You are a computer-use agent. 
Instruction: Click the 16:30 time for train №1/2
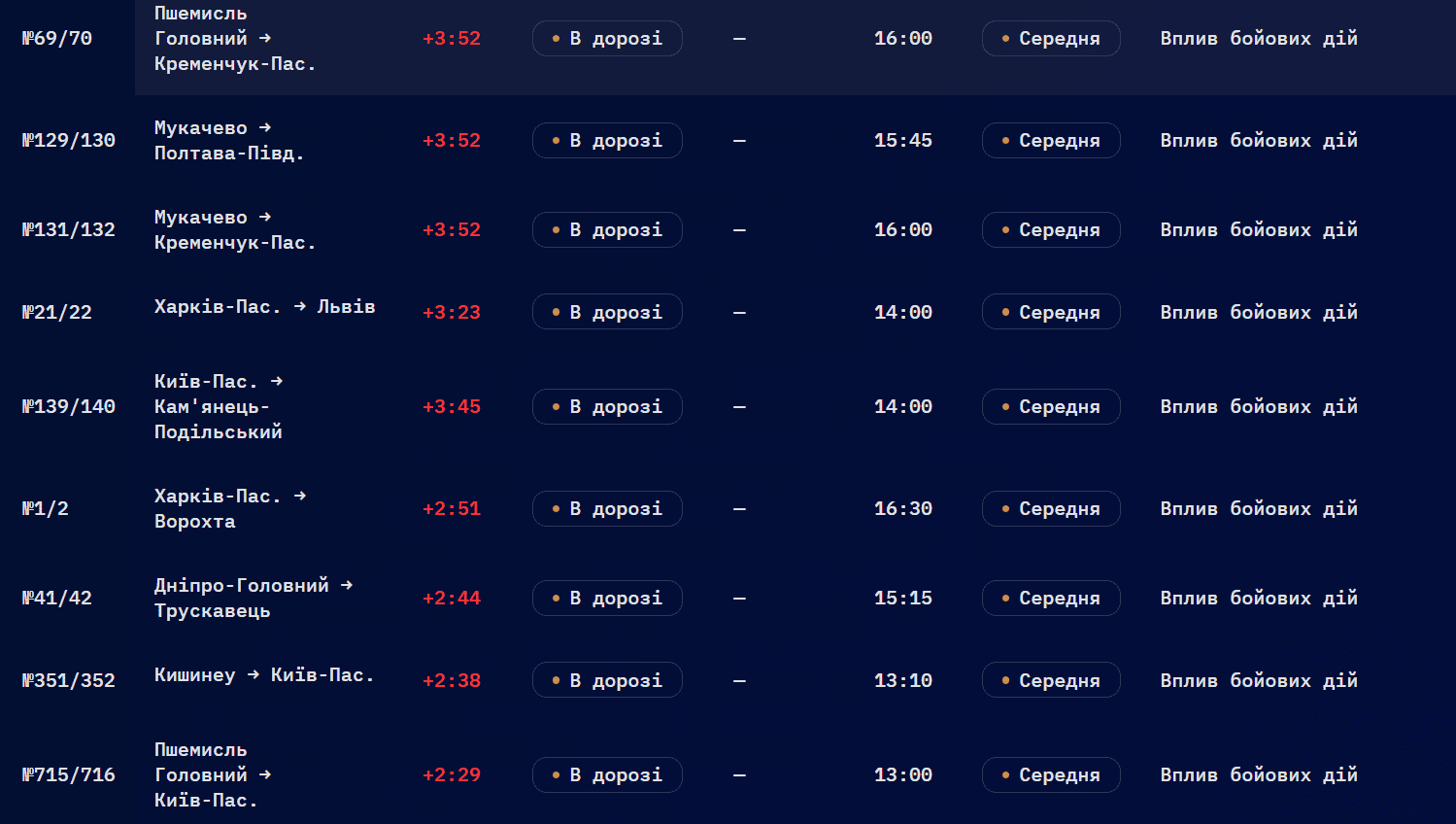tap(903, 509)
